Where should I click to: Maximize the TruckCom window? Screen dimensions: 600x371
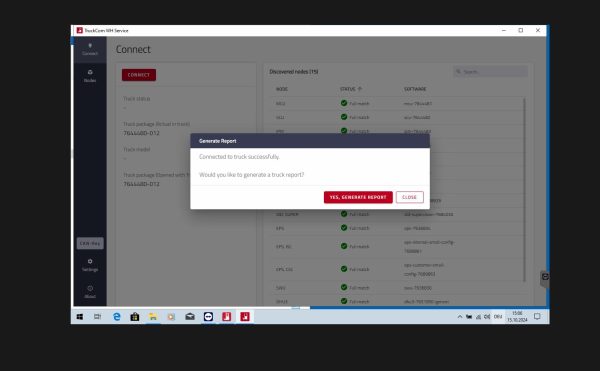tap(521, 30)
